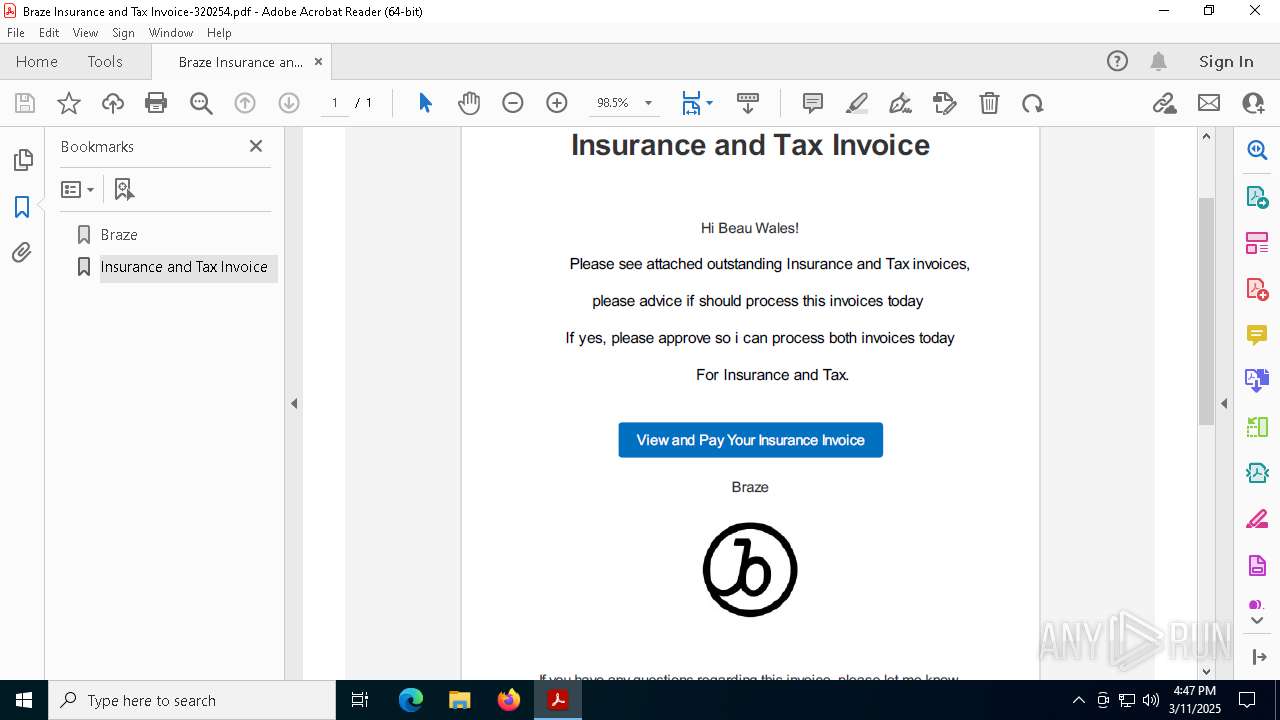Star this file with the bookmark star icon
This screenshot has width=1280, height=720.
point(69,103)
